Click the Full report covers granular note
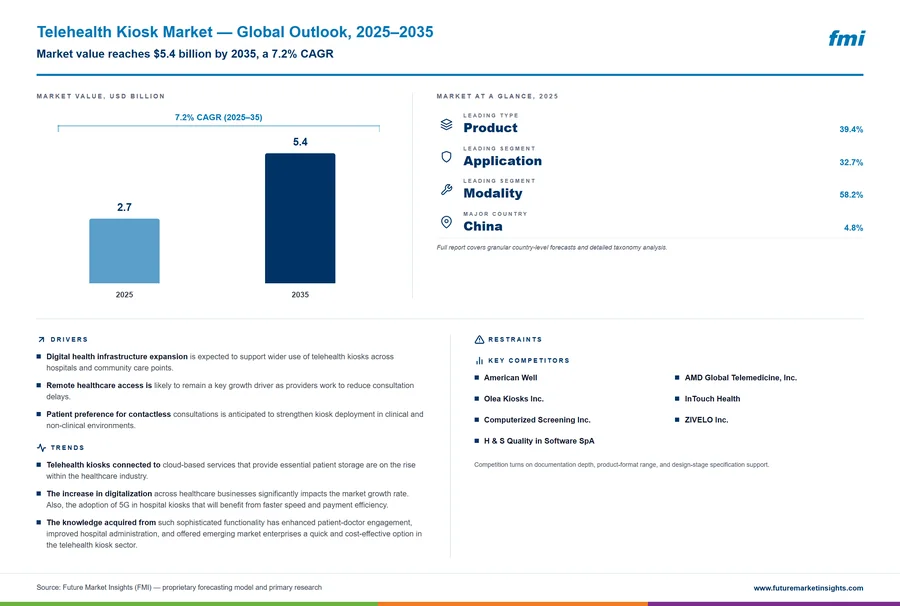Image resolution: width=900 pixels, height=606 pixels. pos(552,248)
